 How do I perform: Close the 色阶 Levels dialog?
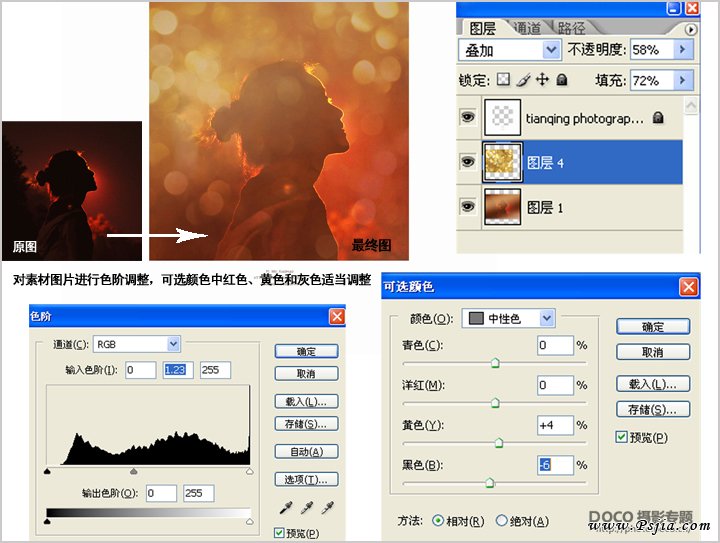tap(337, 316)
